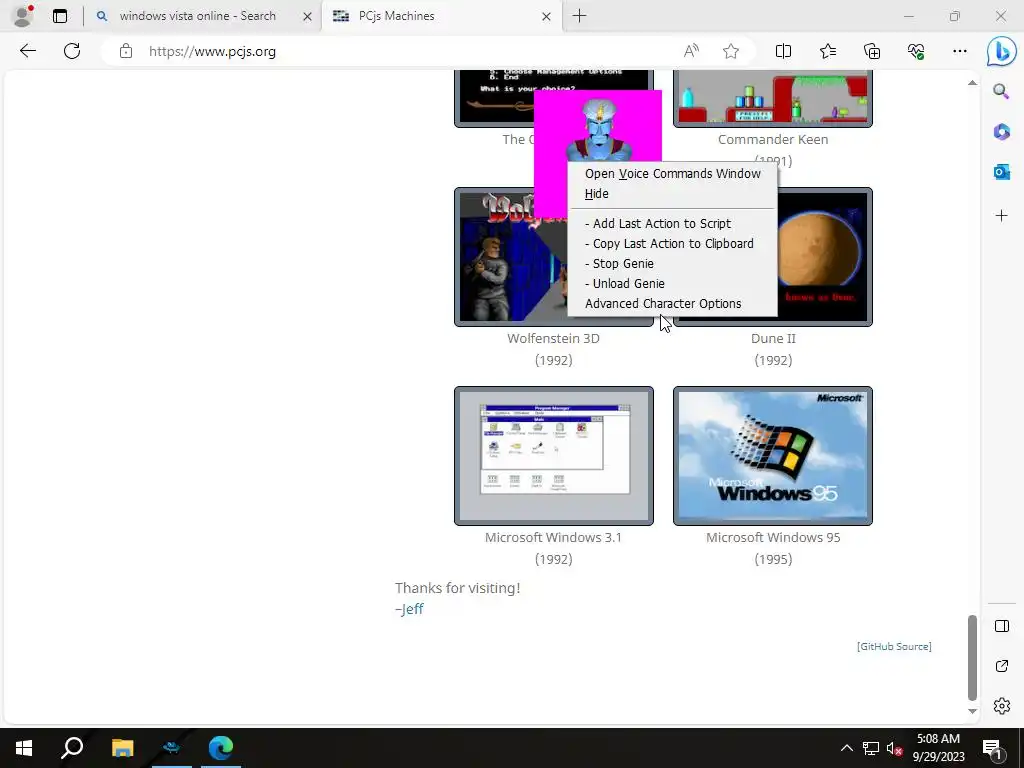The height and width of the screenshot is (768, 1024).
Task: Select Hide from the context menu
Action: (673, 194)
